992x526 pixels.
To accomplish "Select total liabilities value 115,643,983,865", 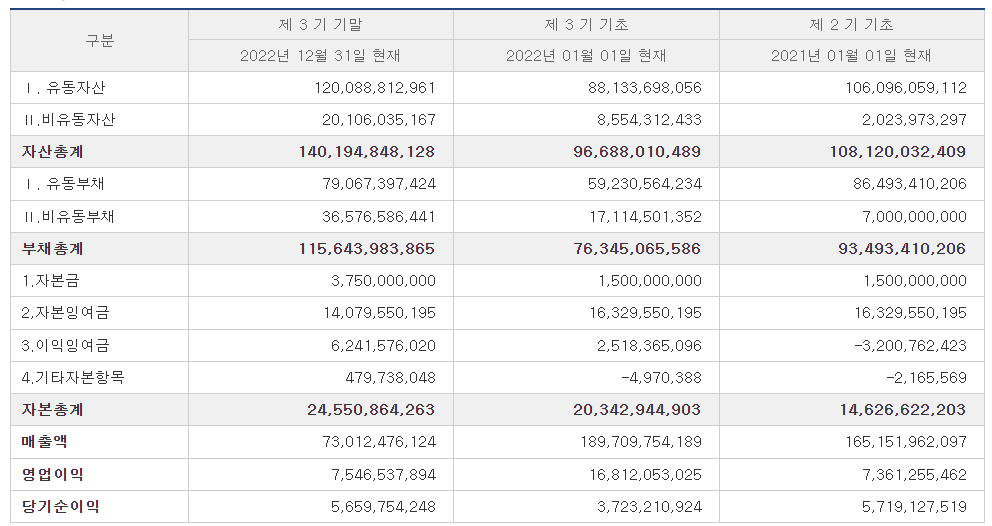I will pos(367,249).
